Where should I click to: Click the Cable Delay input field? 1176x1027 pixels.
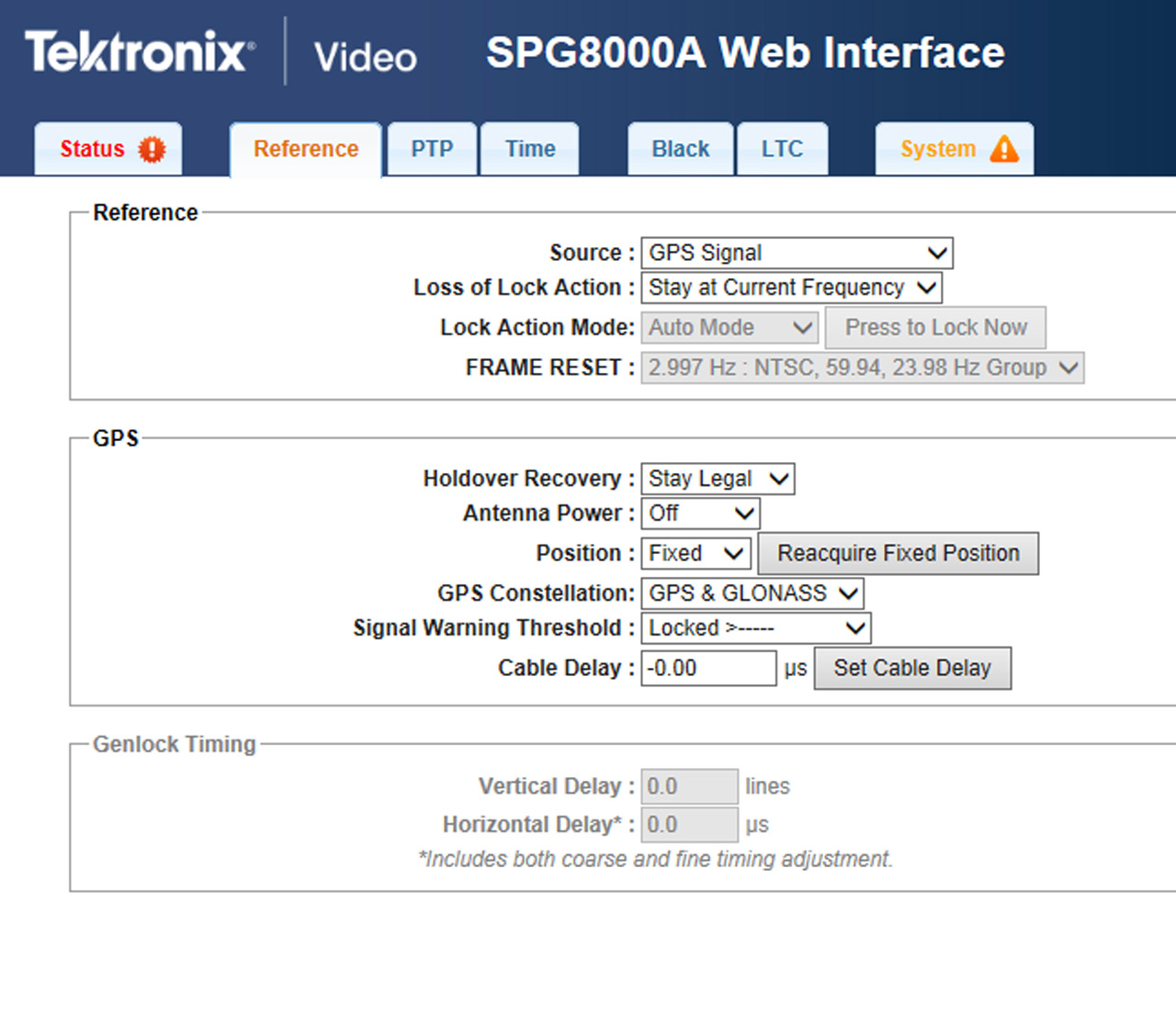click(707, 668)
